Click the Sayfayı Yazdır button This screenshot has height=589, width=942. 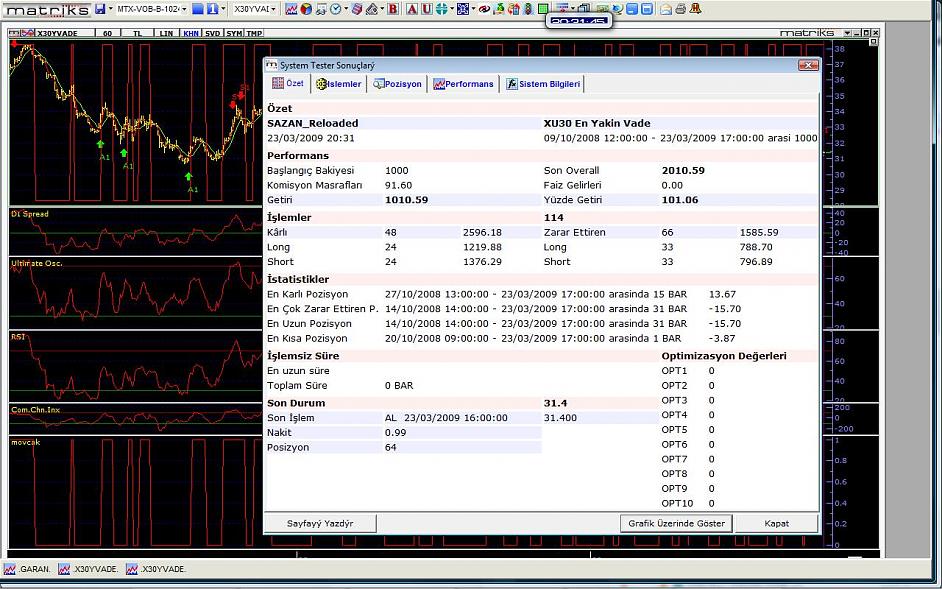(x=320, y=523)
